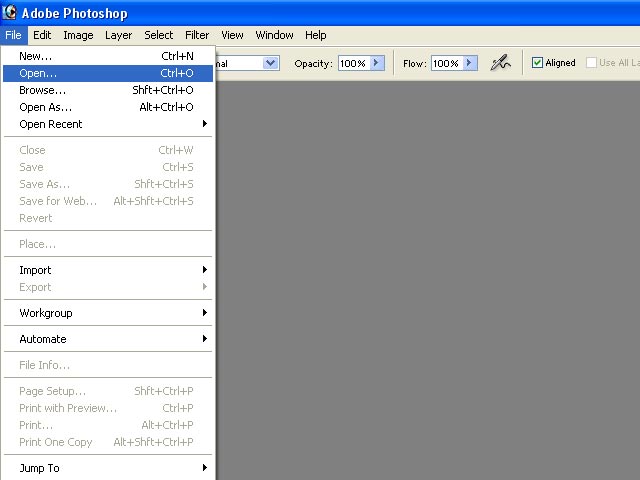Open the Window menu
This screenshot has width=640, height=480.
(274, 35)
